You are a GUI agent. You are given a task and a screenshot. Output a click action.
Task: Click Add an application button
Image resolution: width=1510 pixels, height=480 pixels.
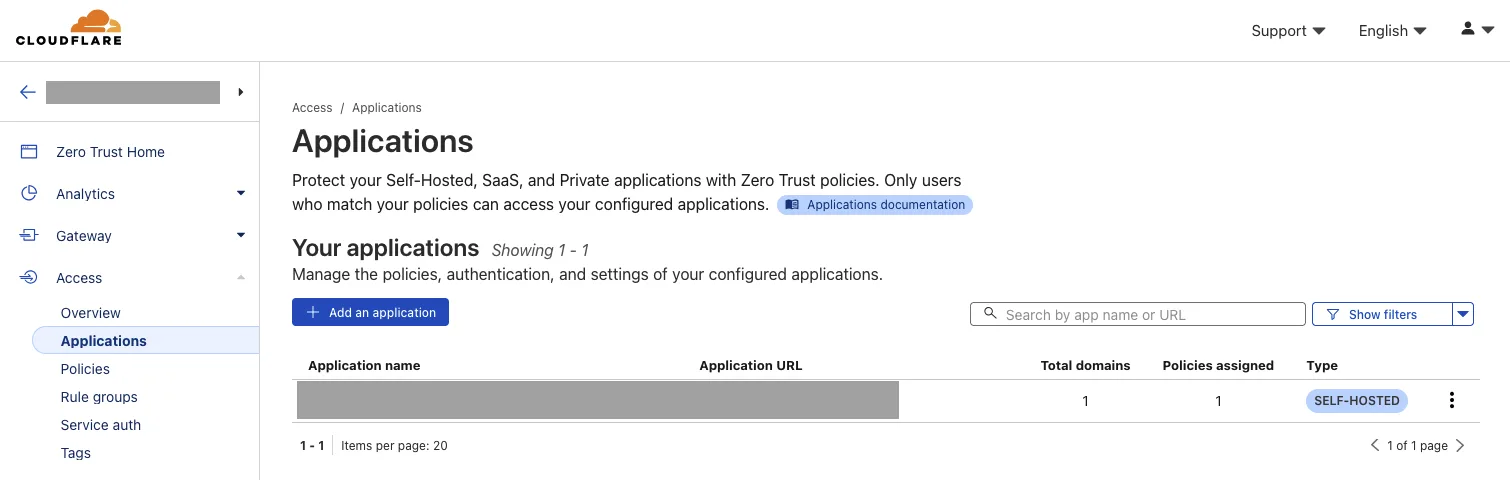click(370, 312)
